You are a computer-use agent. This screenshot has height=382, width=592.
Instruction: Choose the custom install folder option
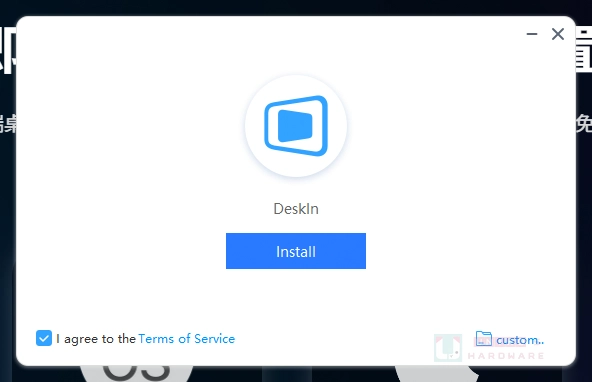point(509,339)
